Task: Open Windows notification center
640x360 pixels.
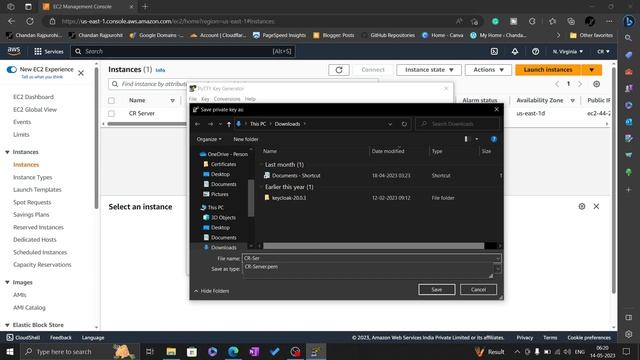Action: click(627, 351)
